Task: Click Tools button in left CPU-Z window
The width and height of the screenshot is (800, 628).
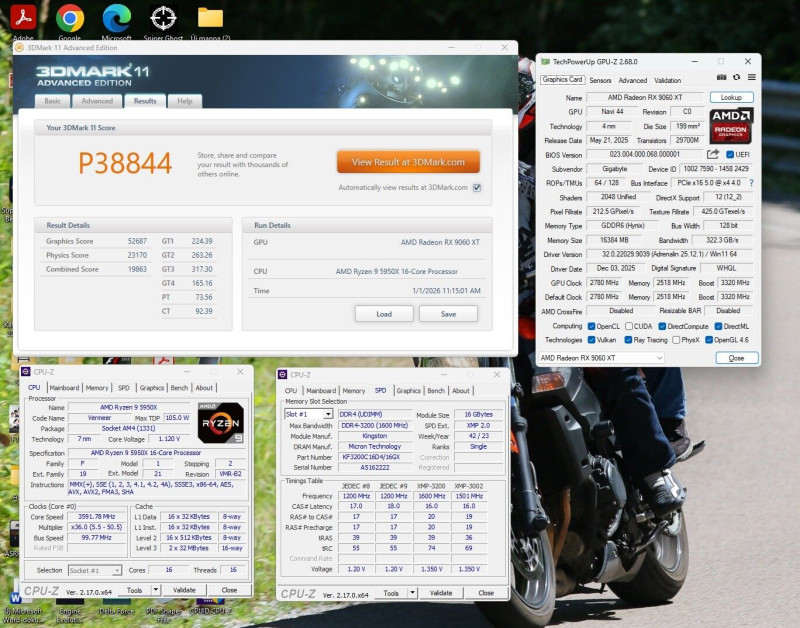Action: (x=134, y=590)
